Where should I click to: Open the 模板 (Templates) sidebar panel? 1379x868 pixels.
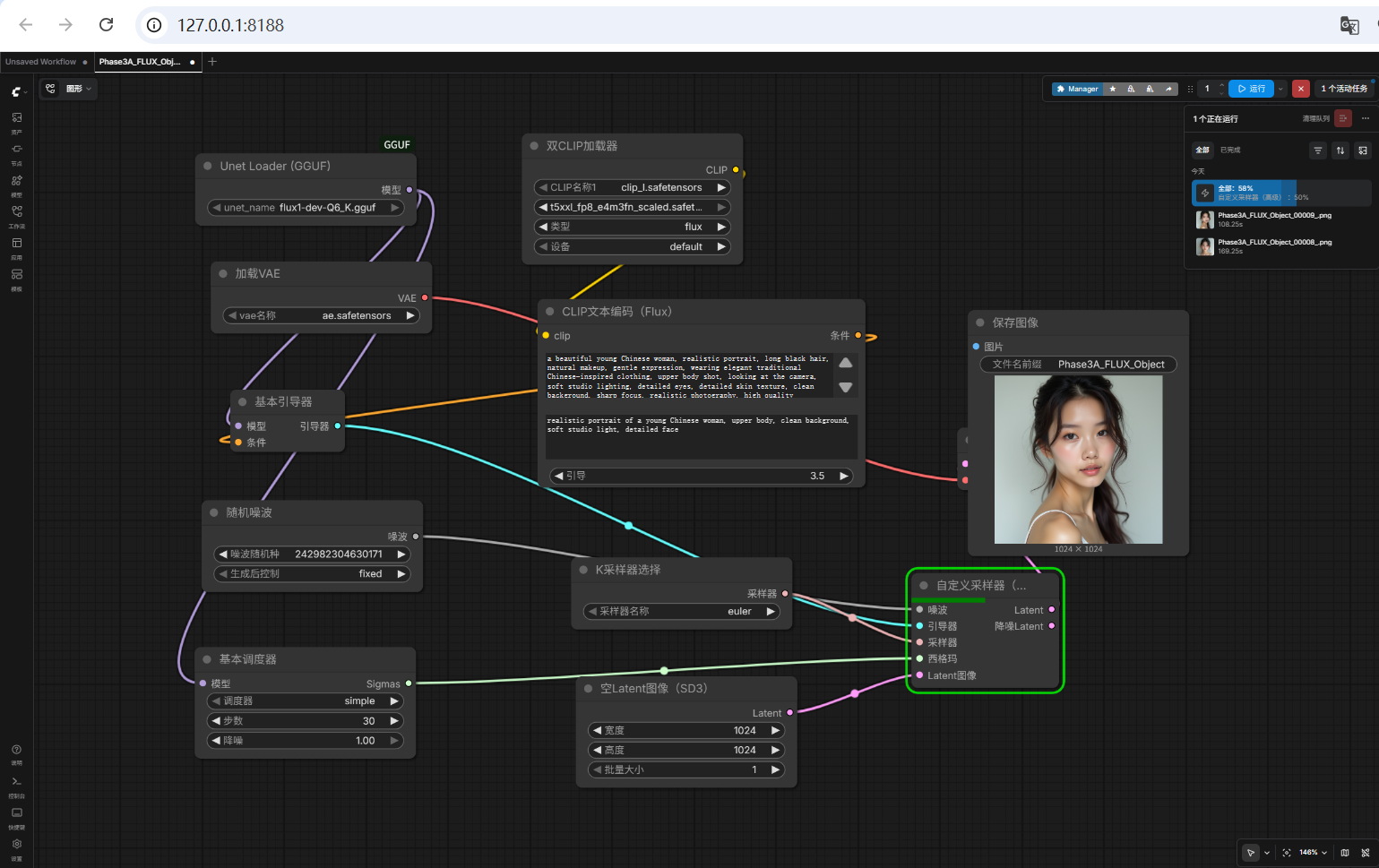[16, 279]
